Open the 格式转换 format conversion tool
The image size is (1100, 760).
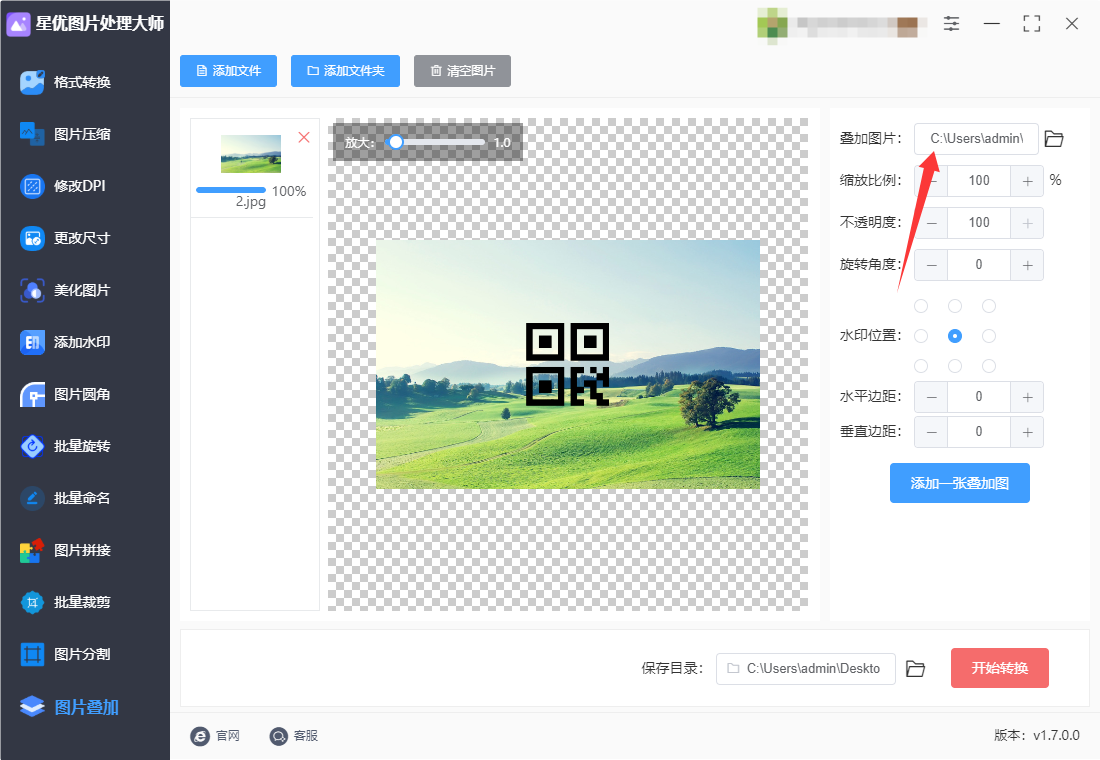click(65, 82)
